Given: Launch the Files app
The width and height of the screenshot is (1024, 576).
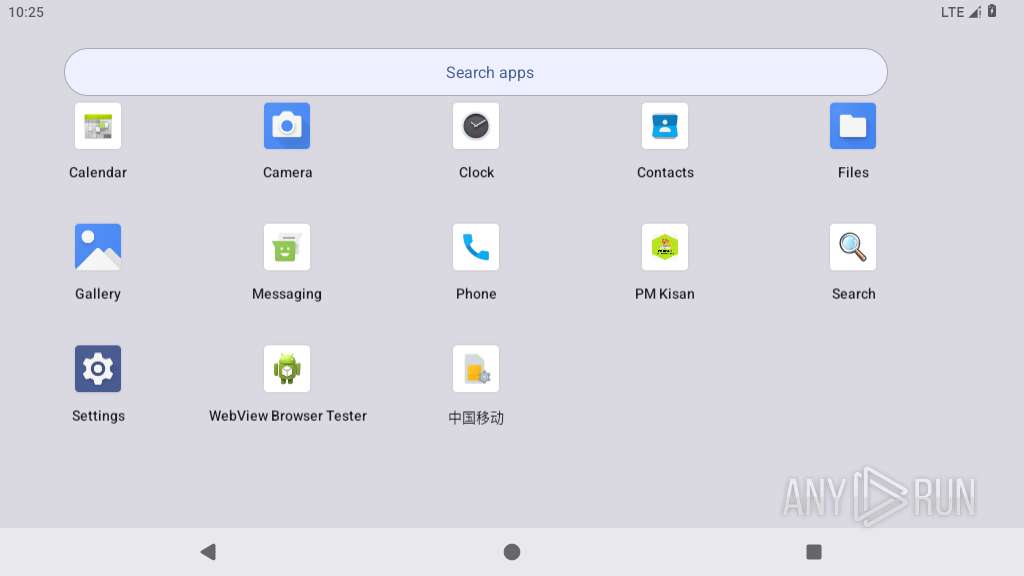Looking at the screenshot, I should 853,126.
